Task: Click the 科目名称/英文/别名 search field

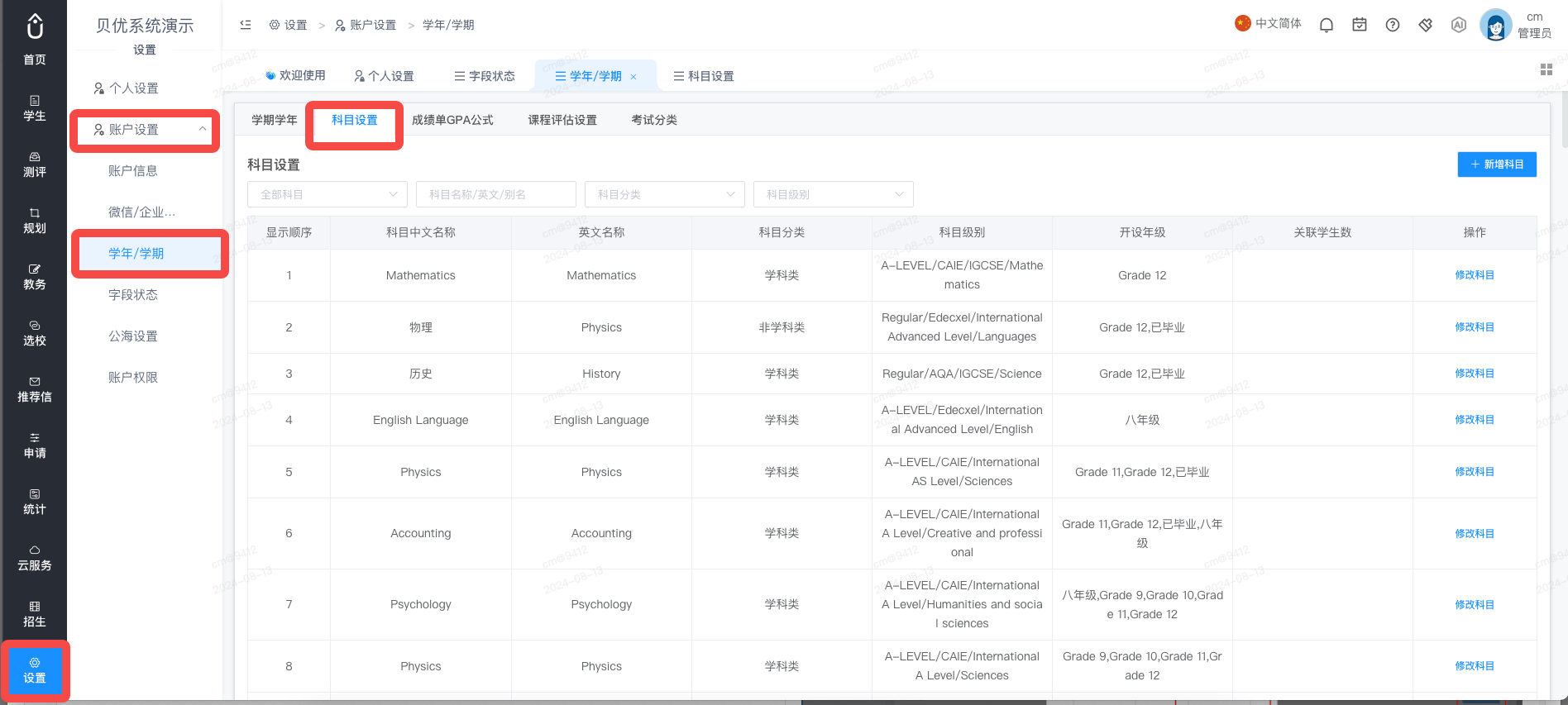Action: (496, 194)
